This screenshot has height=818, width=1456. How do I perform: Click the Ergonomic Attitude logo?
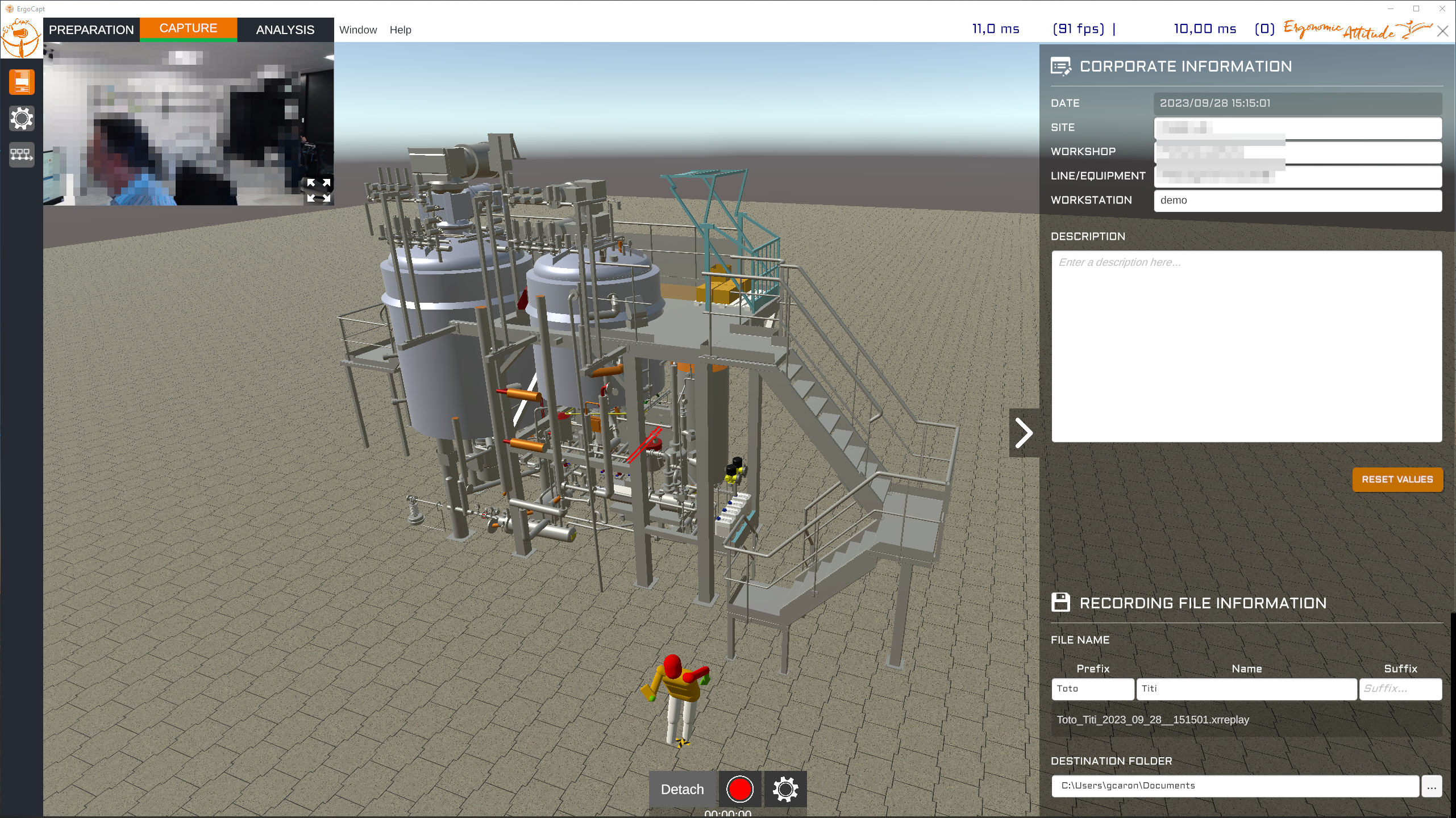pos(1357,30)
